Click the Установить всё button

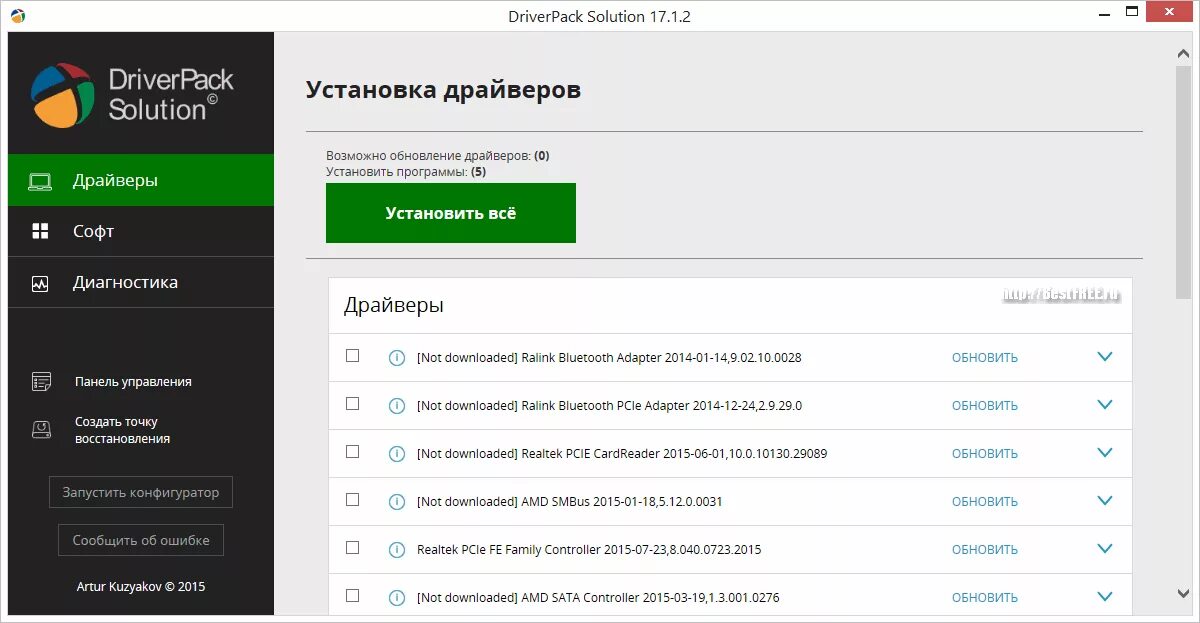[451, 213]
